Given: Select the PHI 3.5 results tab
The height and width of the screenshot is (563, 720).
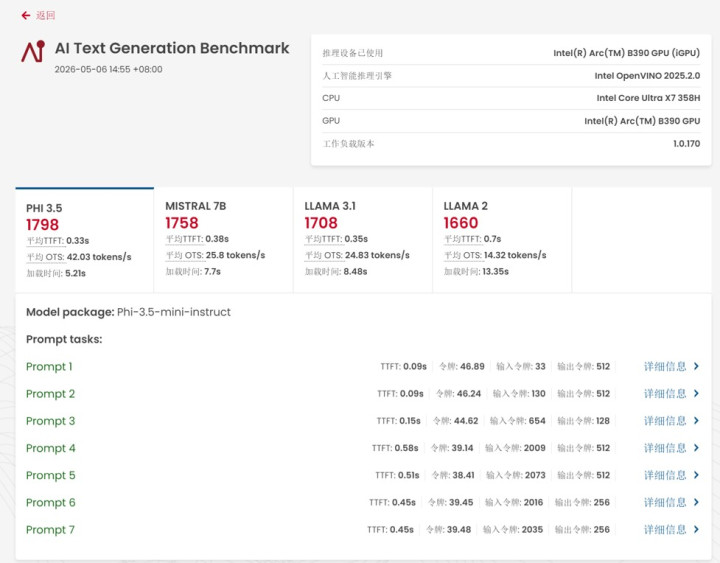Looking at the screenshot, I should 84,240.
